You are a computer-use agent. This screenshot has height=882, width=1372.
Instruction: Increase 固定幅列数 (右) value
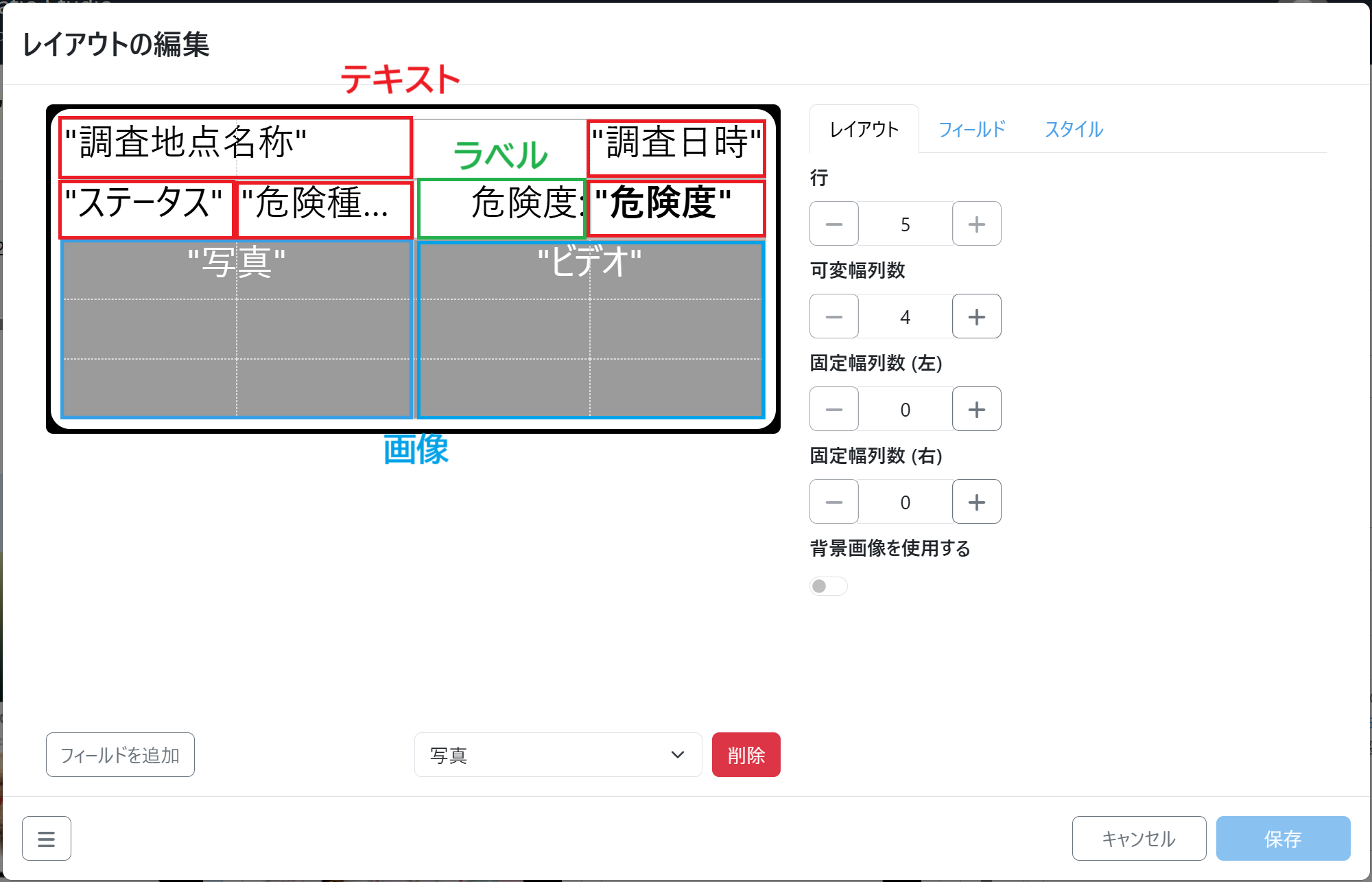[x=976, y=502]
